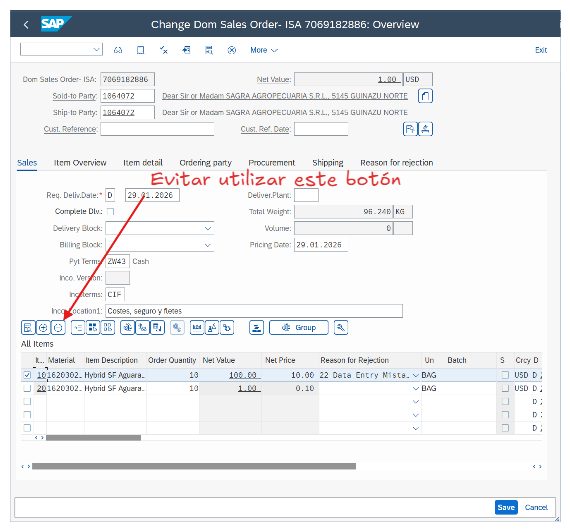Open the Procurement tab
This screenshot has width=570, height=532.
coord(272,163)
